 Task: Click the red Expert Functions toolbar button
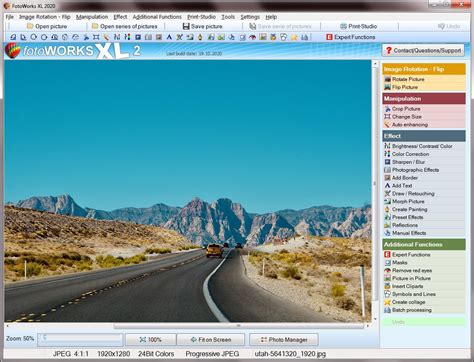click(x=351, y=37)
